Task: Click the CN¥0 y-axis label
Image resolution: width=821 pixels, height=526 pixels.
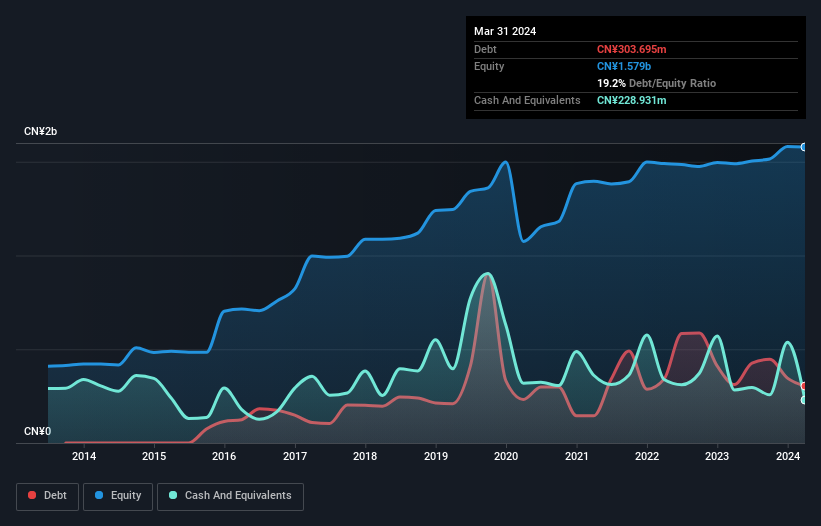Action: pyautogui.click(x=37, y=432)
